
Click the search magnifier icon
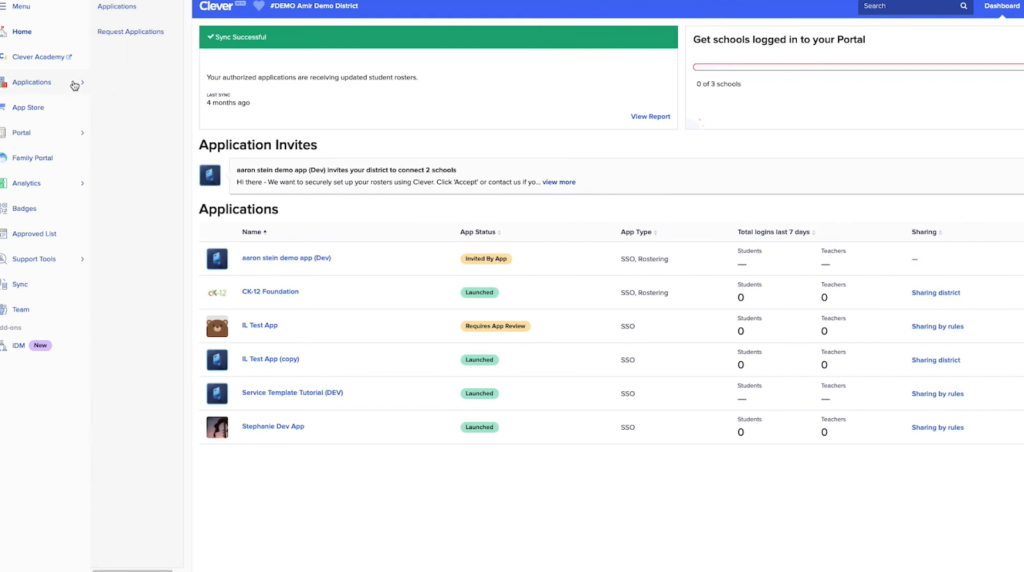(964, 6)
